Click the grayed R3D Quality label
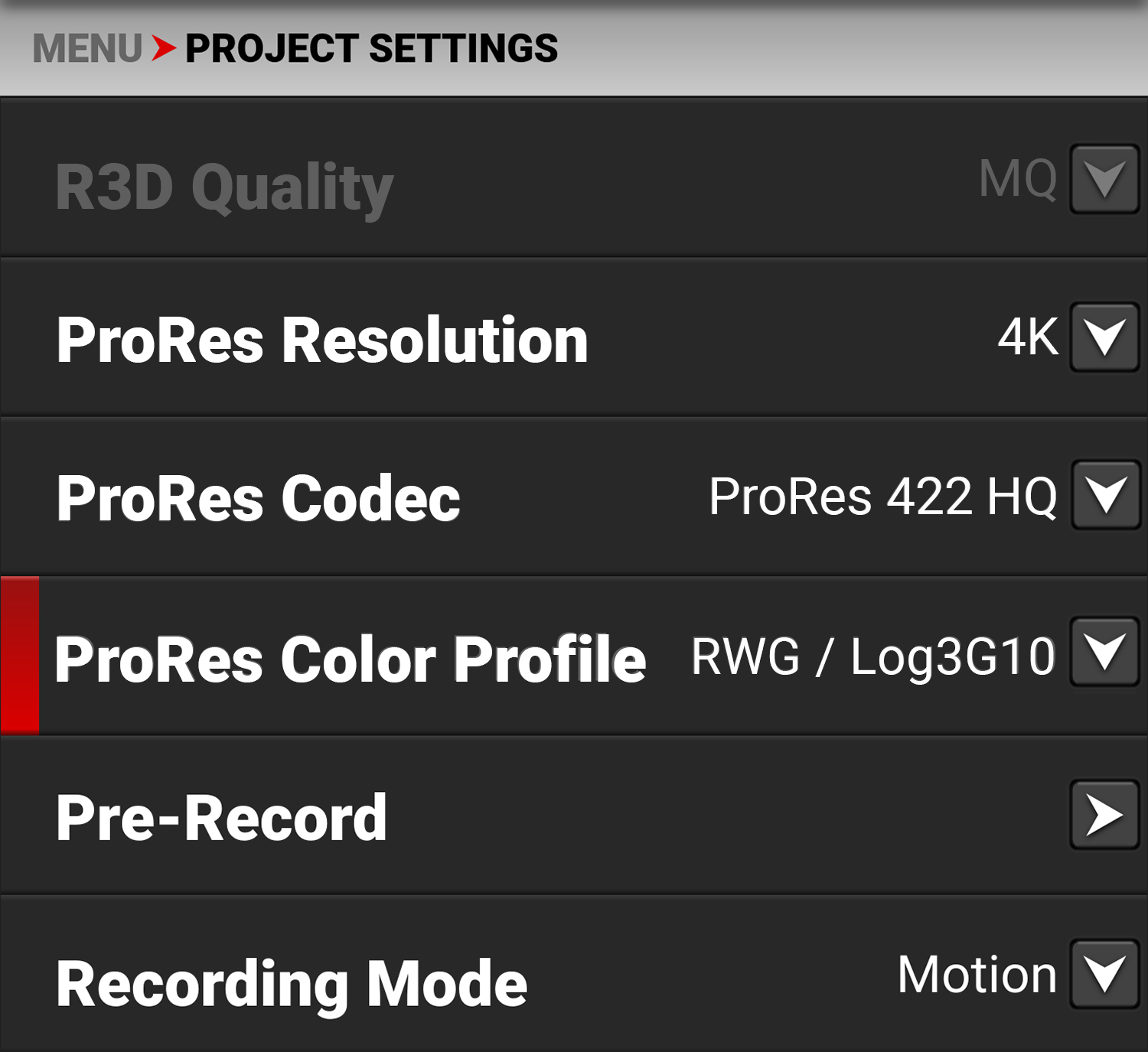 (x=223, y=187)
